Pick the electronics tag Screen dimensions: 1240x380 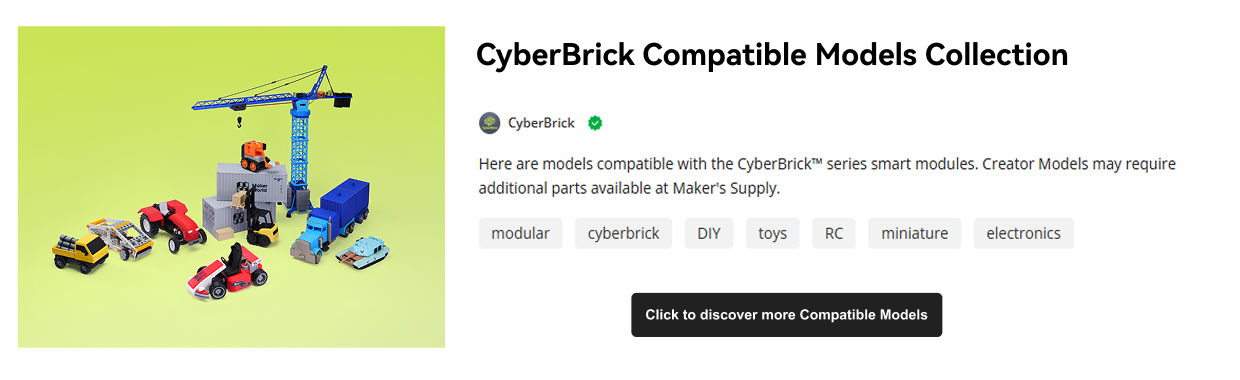[1024, 233]
